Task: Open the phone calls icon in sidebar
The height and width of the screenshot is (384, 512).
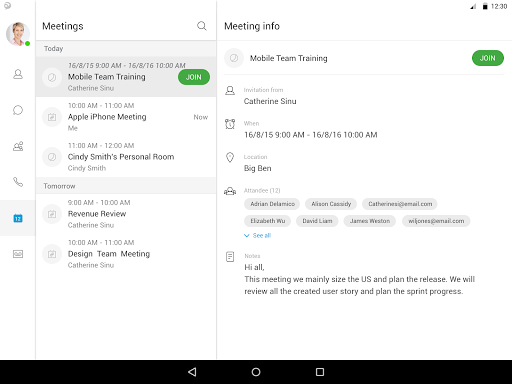Action: click(18, 182)
